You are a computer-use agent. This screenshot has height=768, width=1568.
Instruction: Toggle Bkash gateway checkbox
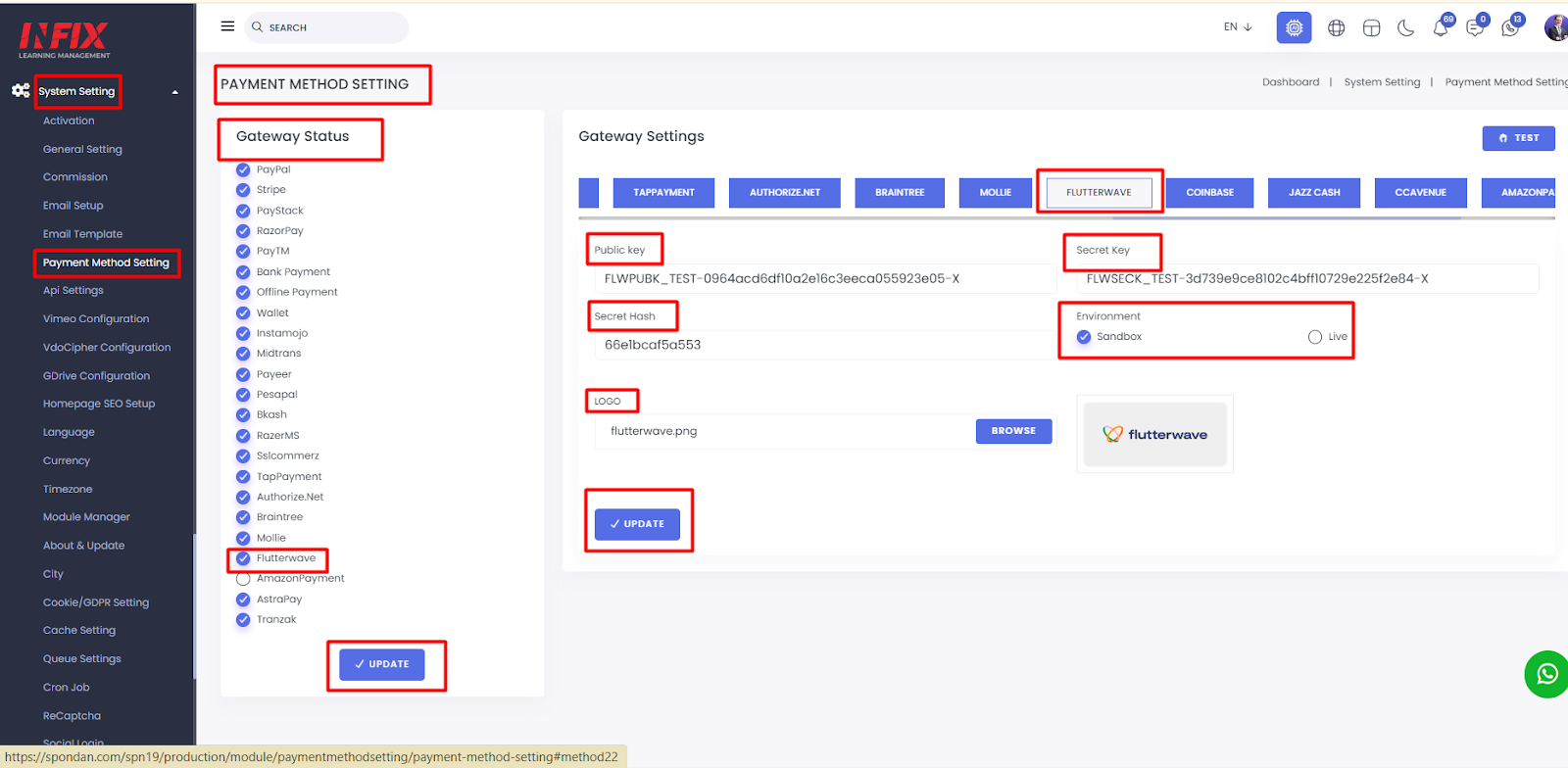pyautogui.click(x=243, y=415)
